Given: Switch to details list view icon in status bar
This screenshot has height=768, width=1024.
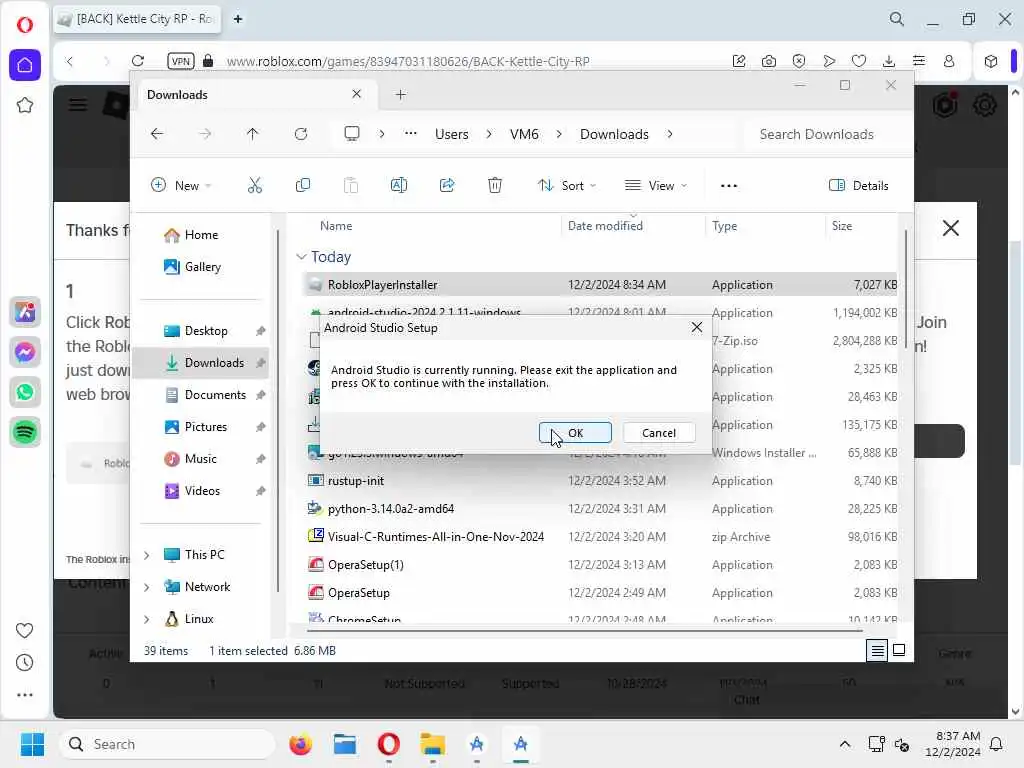Looking at the screenshot, I should (877, 650).
